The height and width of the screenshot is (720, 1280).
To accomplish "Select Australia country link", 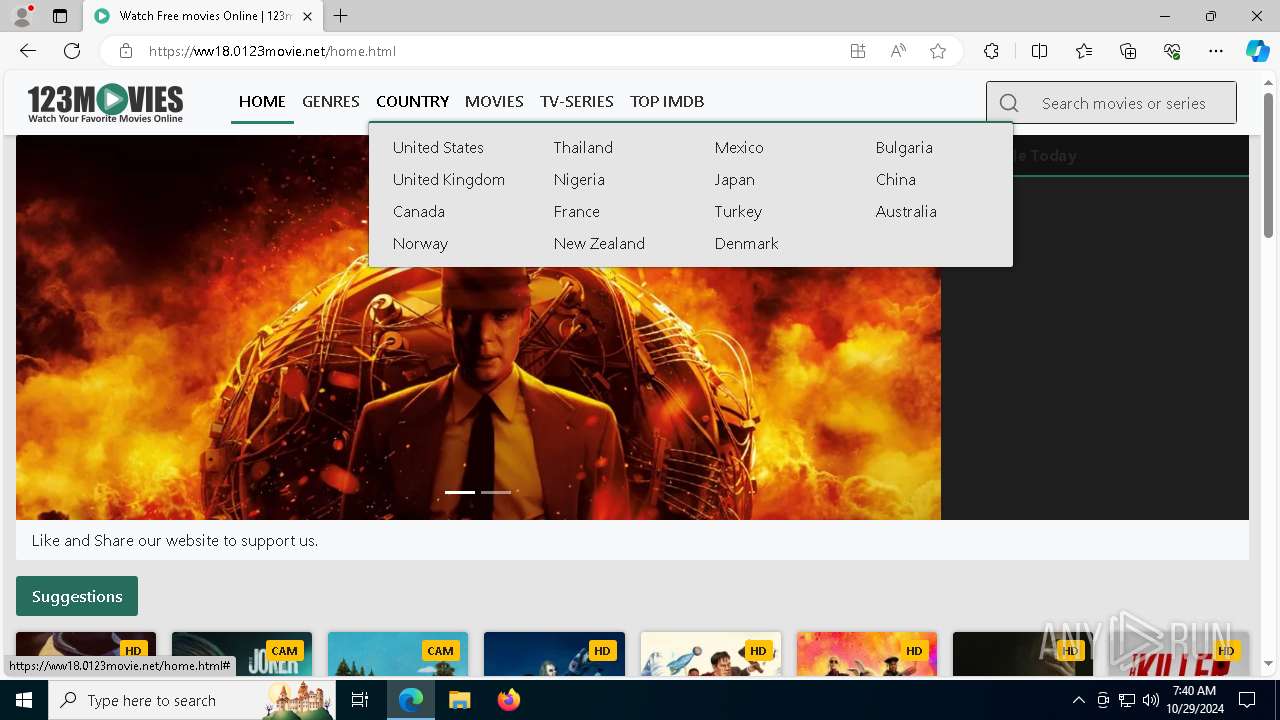I will [906, 211].
